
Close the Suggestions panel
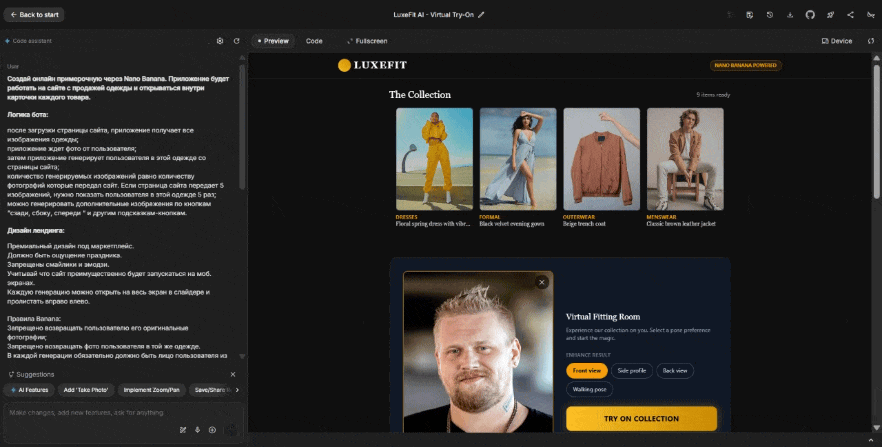coord(233,374)
